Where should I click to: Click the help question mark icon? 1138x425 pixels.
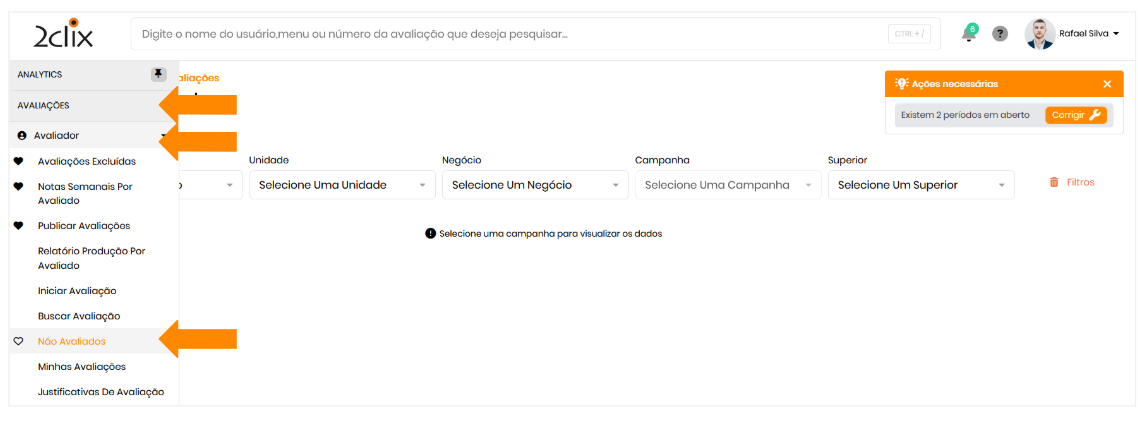pyautogui.click(x=999, y=34)
